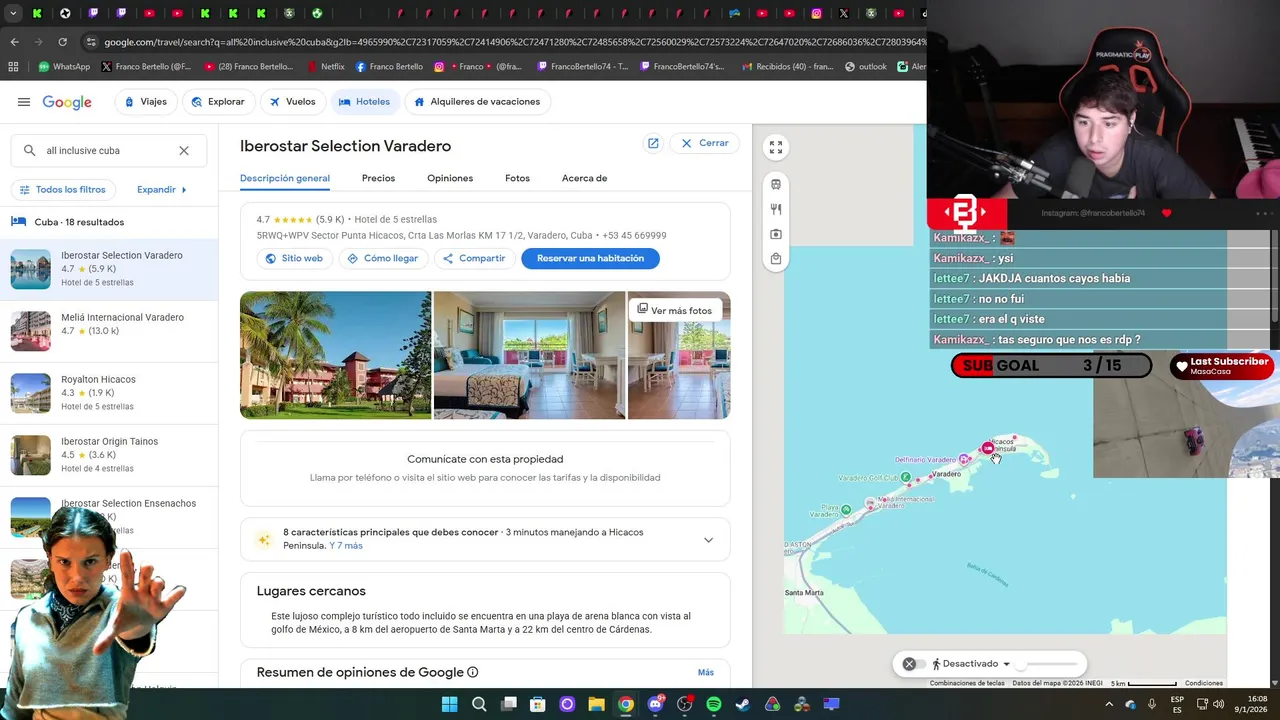Select Royalton Hicacos hotel result

coord(109,393)
